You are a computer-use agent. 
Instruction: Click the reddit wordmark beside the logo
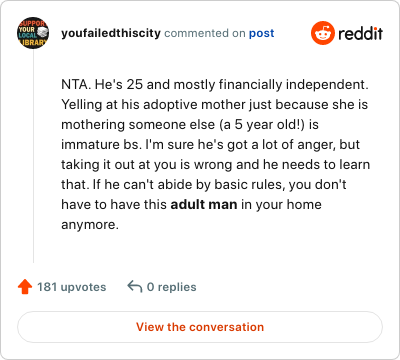coord(360,33)
